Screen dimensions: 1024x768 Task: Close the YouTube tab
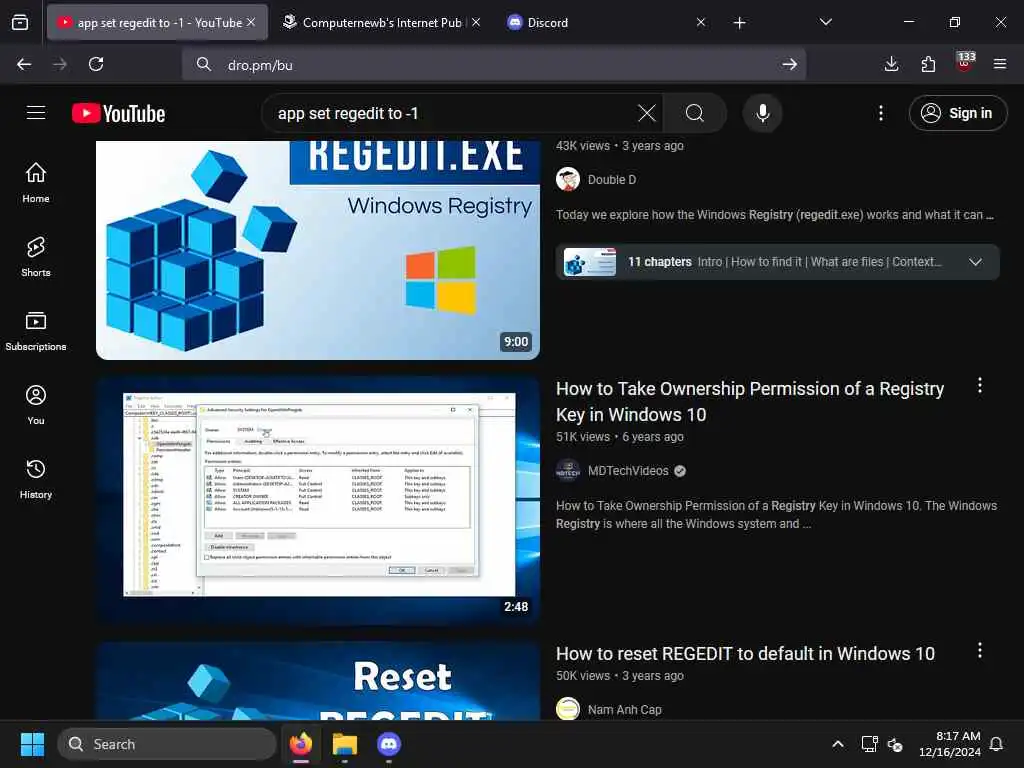click(x=251, y=22)
